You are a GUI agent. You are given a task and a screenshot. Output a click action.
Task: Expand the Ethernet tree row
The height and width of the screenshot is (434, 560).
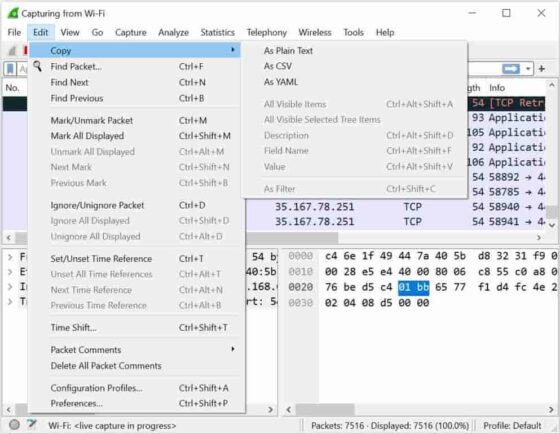pos(10,272)
